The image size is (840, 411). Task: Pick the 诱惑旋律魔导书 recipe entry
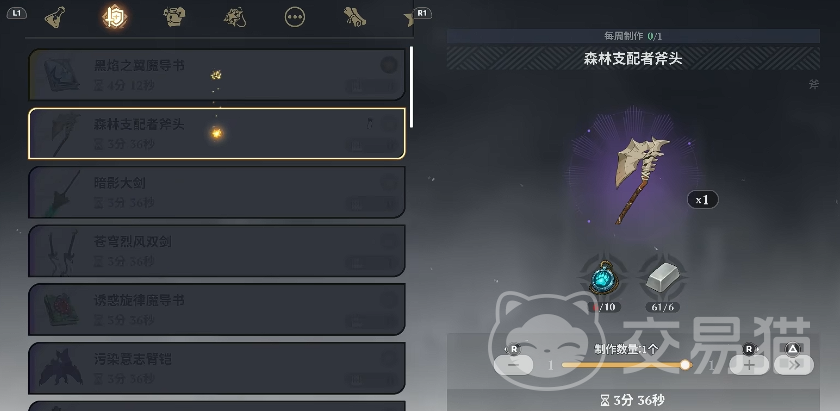217,310
